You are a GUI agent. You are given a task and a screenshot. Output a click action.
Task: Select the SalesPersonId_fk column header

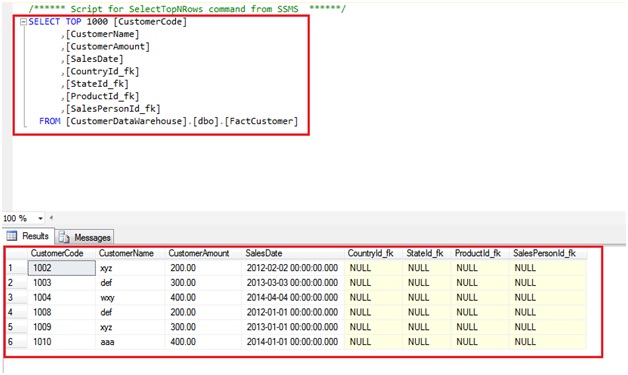[548, 253]
